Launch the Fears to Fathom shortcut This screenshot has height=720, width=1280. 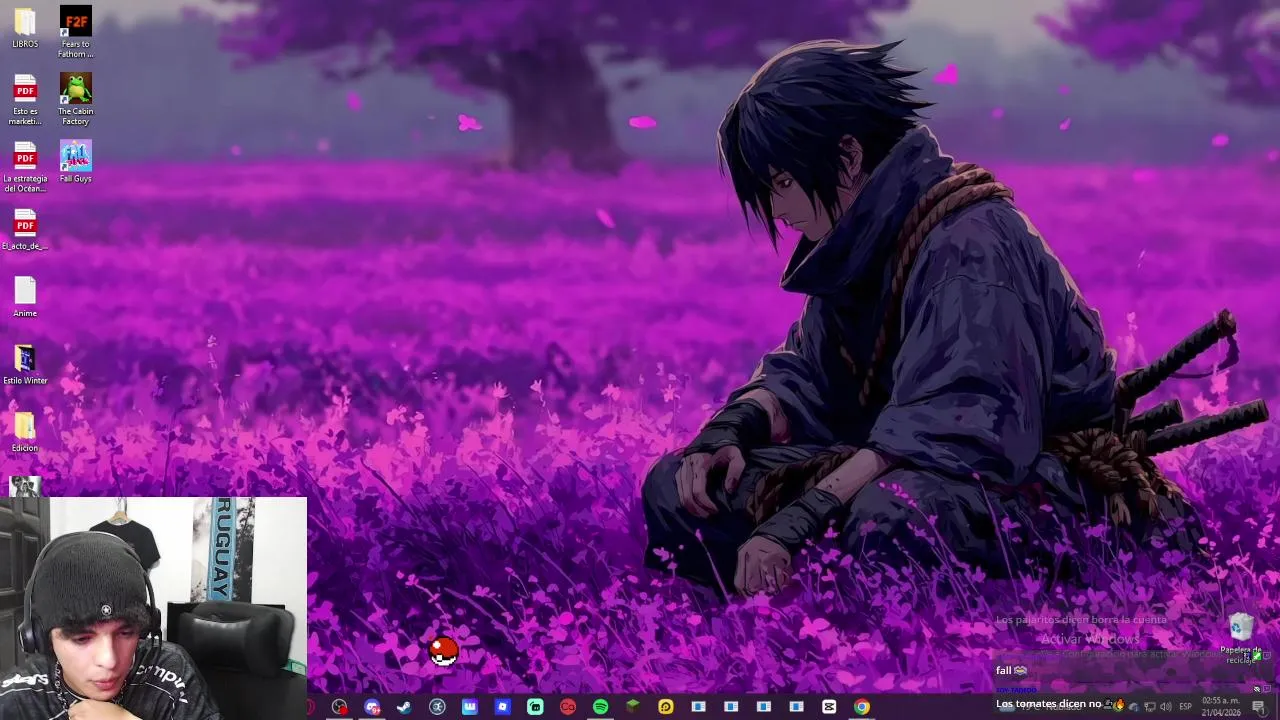[75, 32]
